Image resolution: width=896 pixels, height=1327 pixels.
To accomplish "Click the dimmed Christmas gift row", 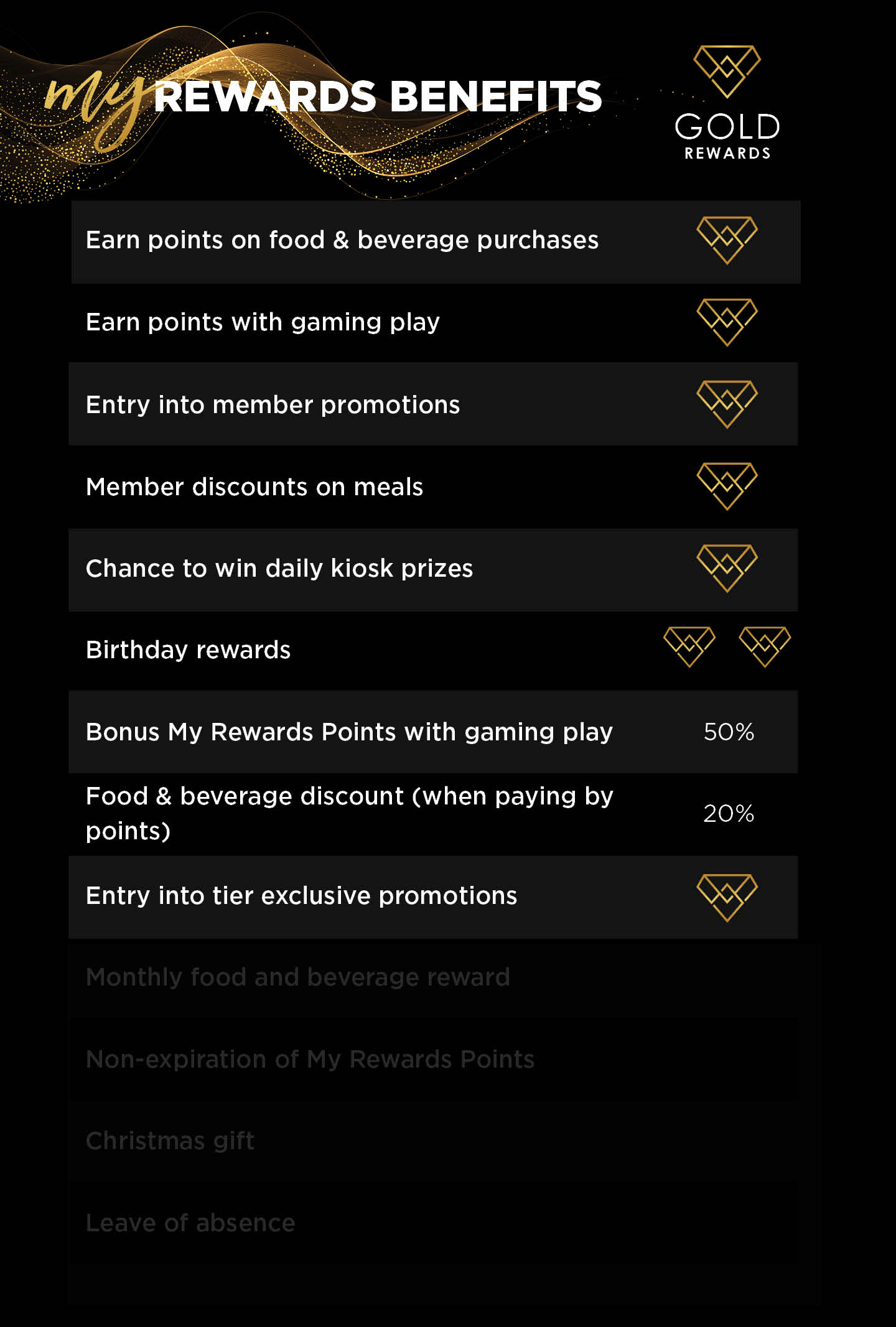I will tap(434, 1141).
